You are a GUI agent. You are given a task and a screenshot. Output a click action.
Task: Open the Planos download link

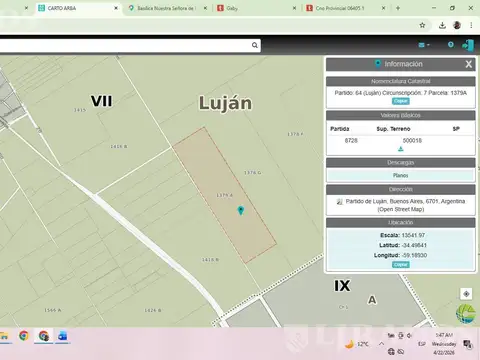[400, 175]
